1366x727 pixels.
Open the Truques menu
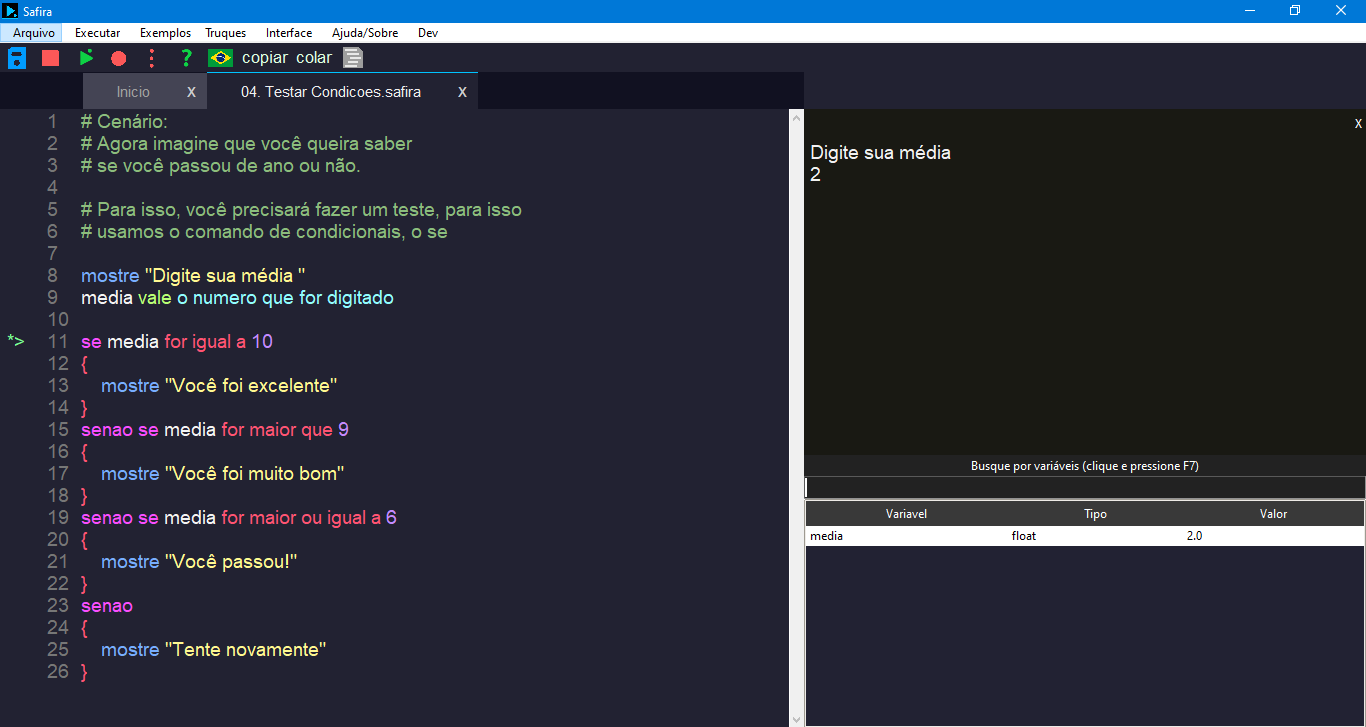point(226,33)
